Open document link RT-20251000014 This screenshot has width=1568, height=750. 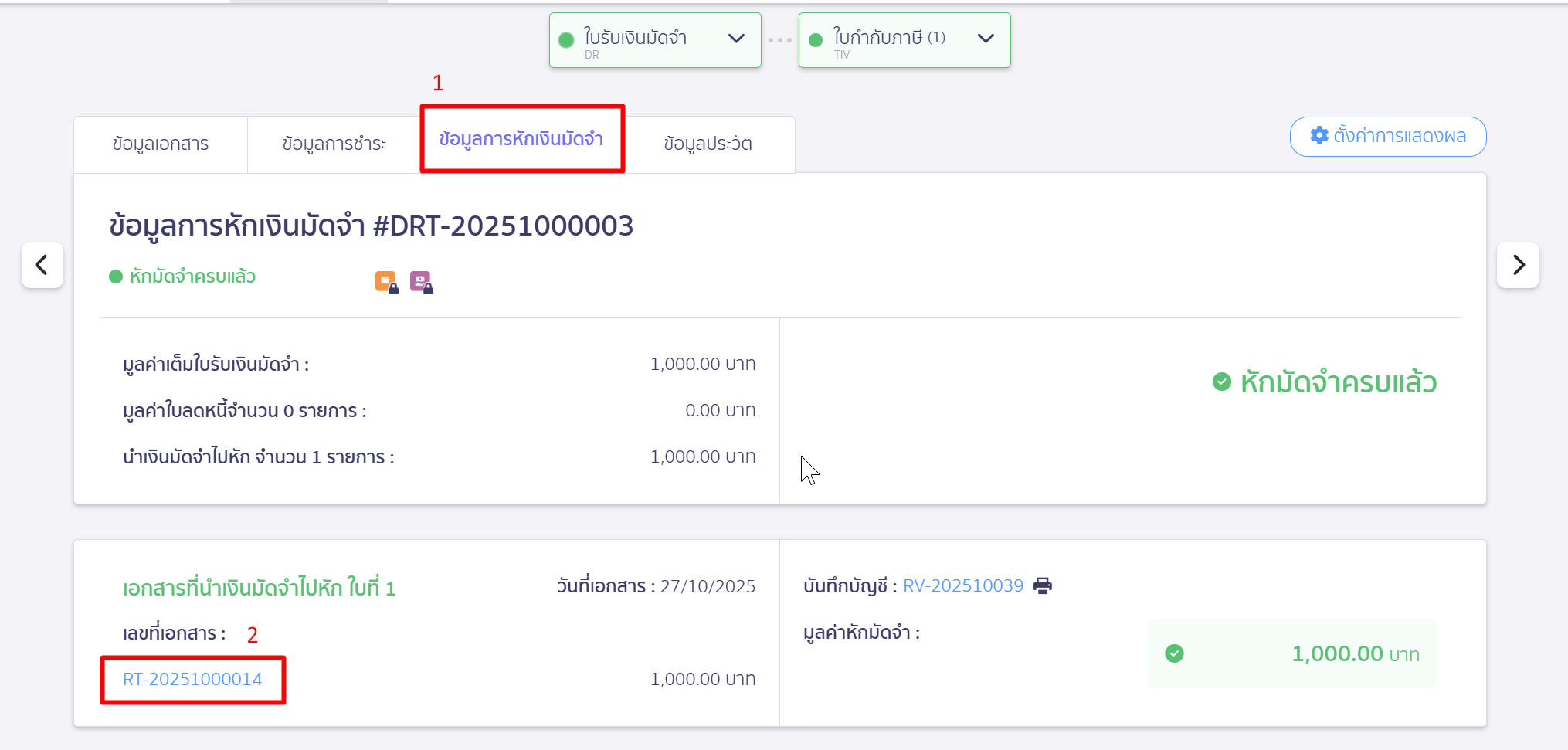coord(192,679)
